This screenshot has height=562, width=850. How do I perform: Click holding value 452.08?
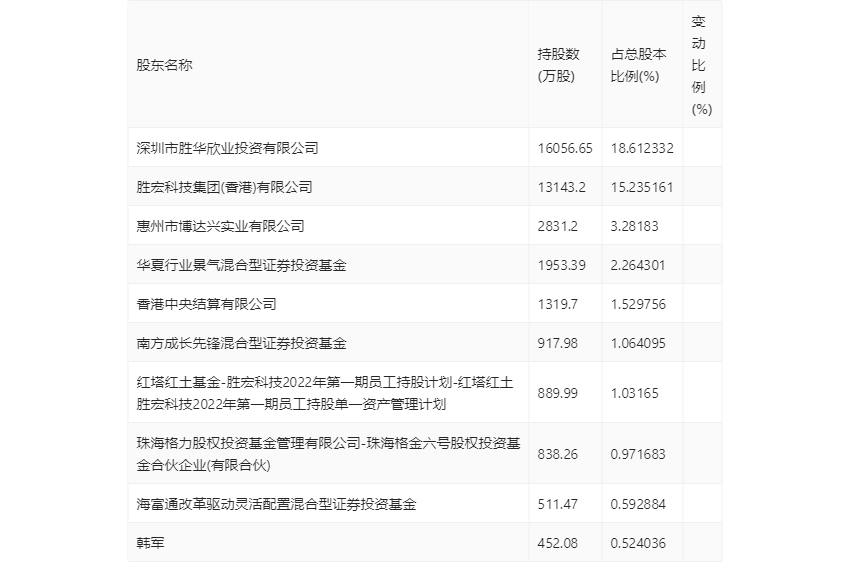[x=557, y=543]
